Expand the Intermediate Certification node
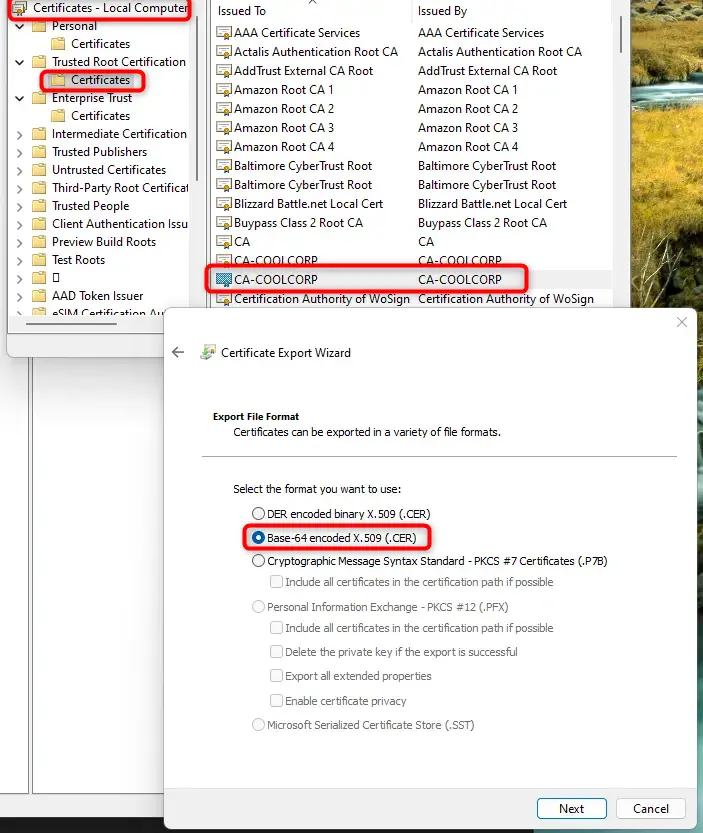The image size is (703, 833). point(20,134)
